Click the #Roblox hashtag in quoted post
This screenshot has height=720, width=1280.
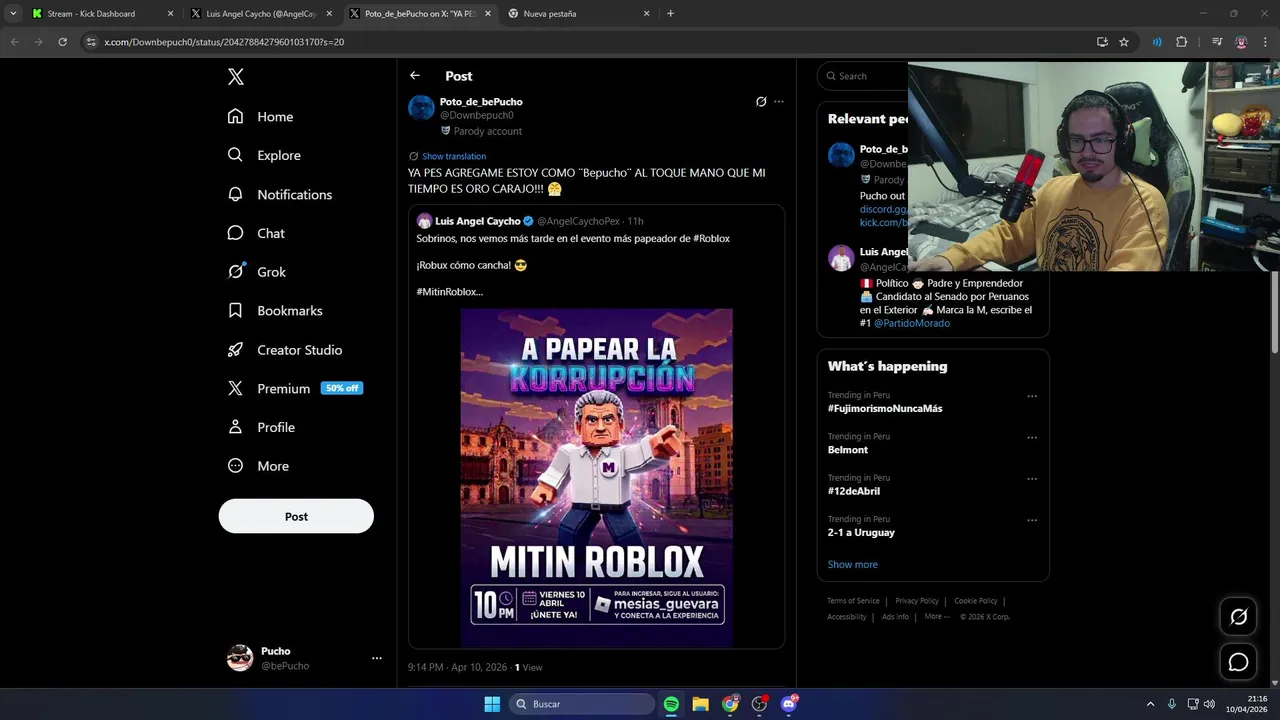(711, 239)
